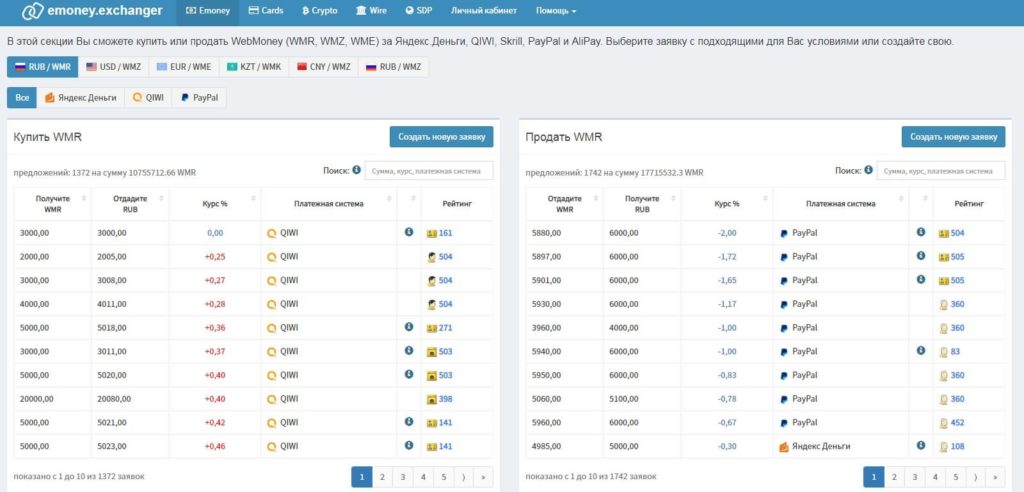Image resolution: width=1024 pixels, height=492 pixels.
Task: Click info icon on the 5020,00 row
Action: pyautogui.click(x=409, y=374)
